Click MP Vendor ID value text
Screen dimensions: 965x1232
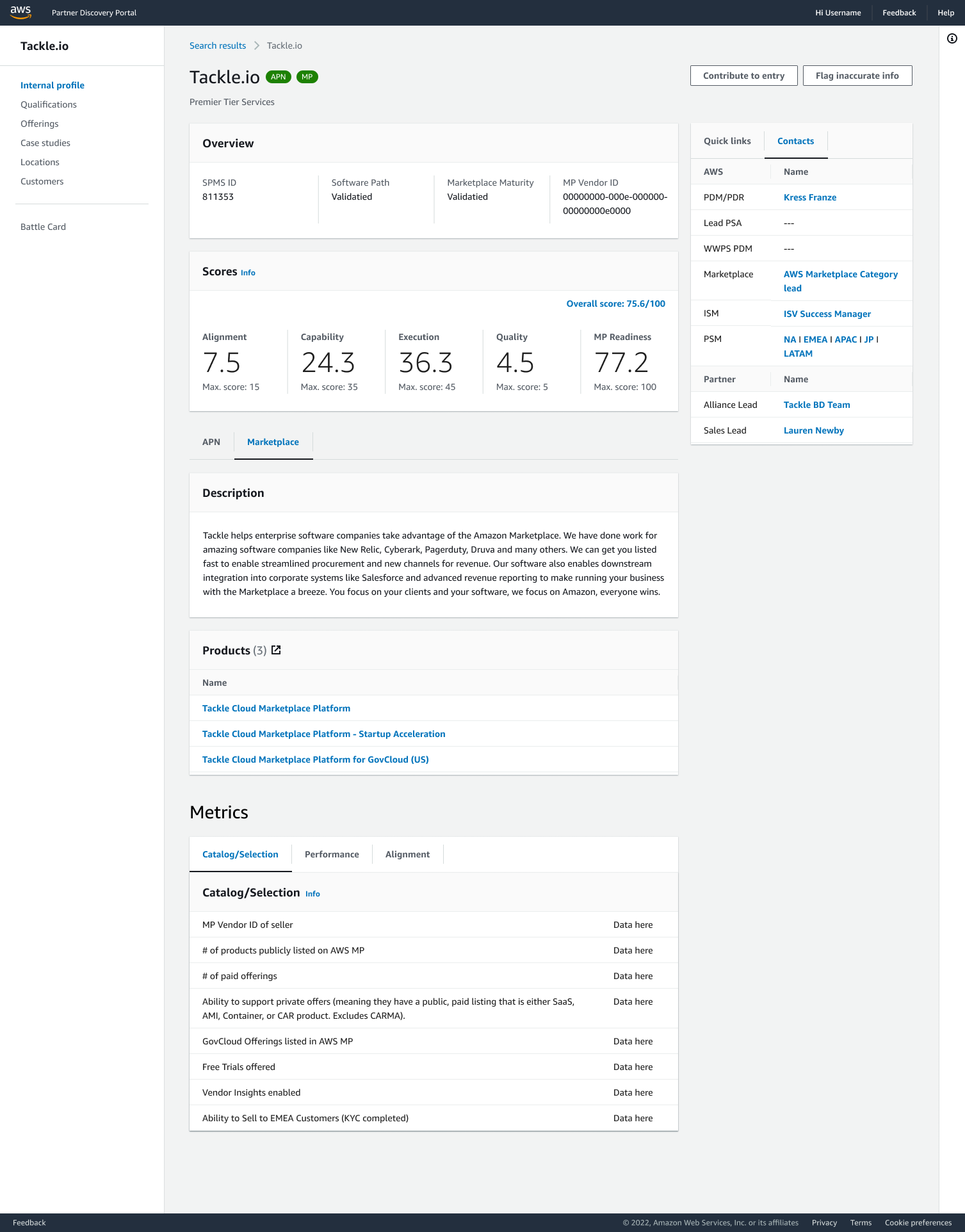(615, 204)
